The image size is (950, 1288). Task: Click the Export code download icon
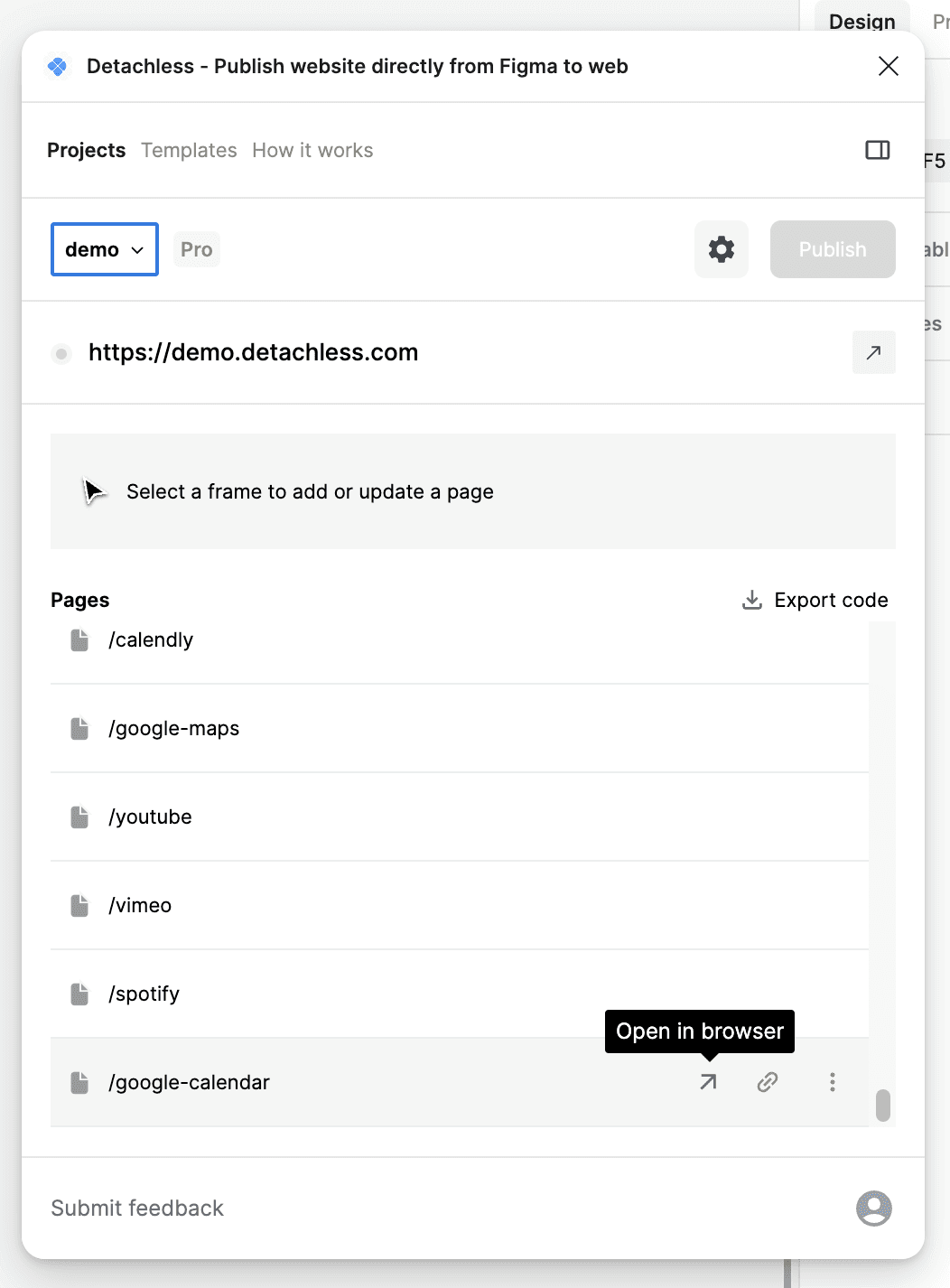[x=751, y=600]
